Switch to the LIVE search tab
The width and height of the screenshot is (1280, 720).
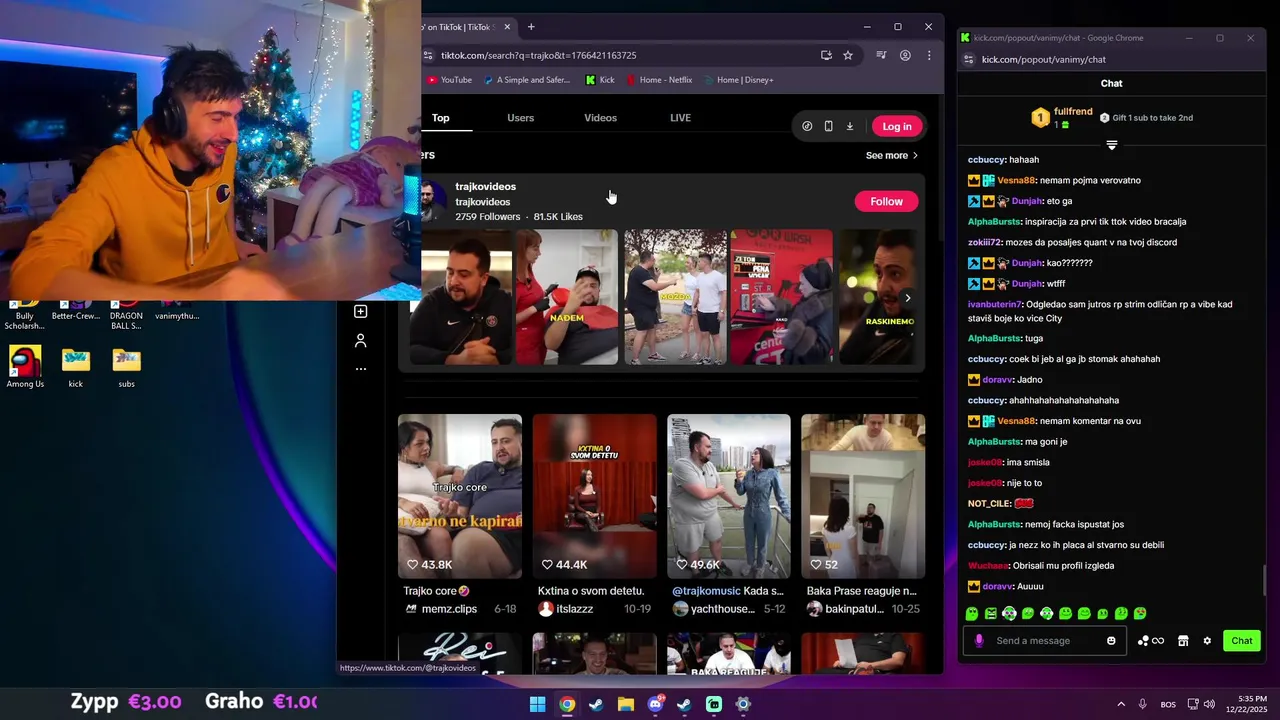(680, 118)
